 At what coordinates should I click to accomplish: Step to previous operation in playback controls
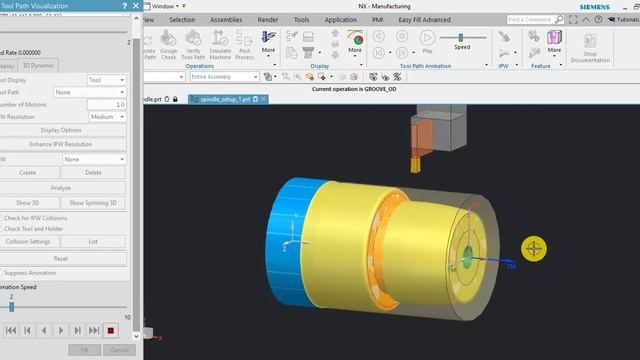[x=27, y=330]
